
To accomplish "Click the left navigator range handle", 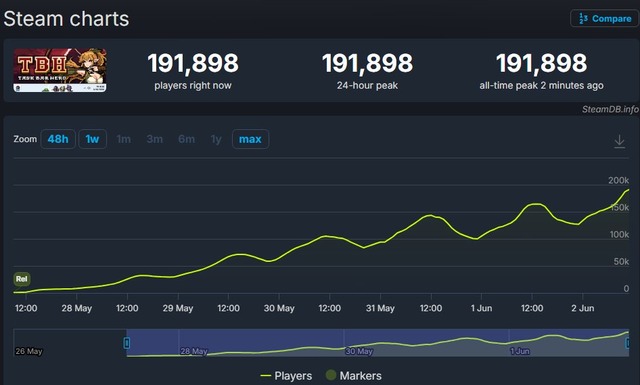I will point(127,343).
